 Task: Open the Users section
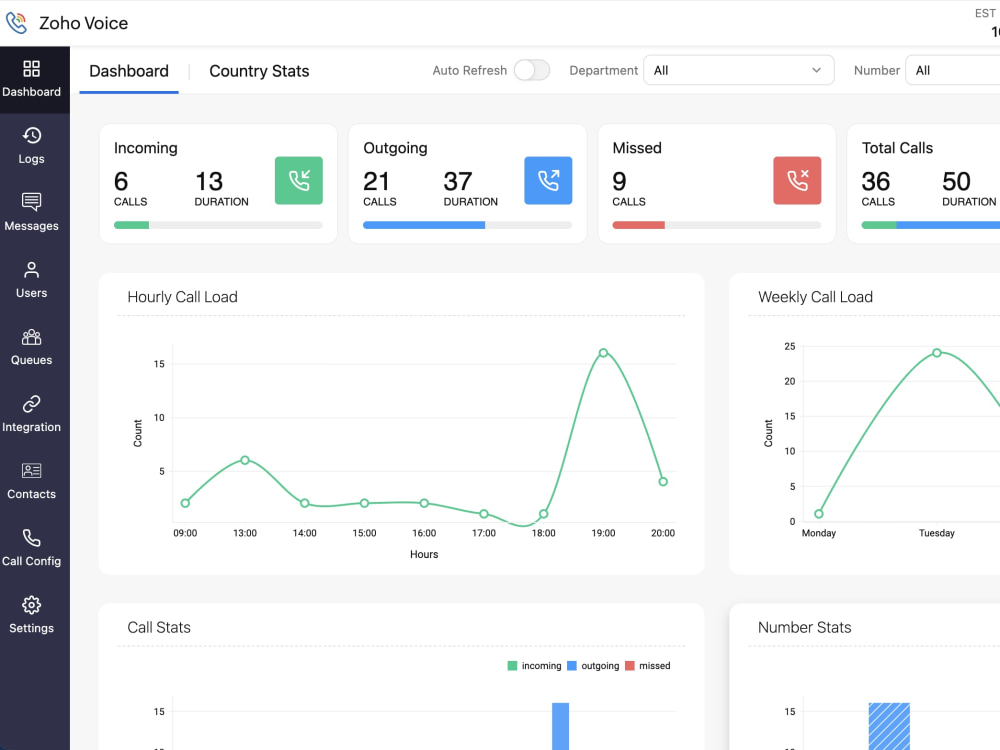pyautogui.click(x=31, y=280)
